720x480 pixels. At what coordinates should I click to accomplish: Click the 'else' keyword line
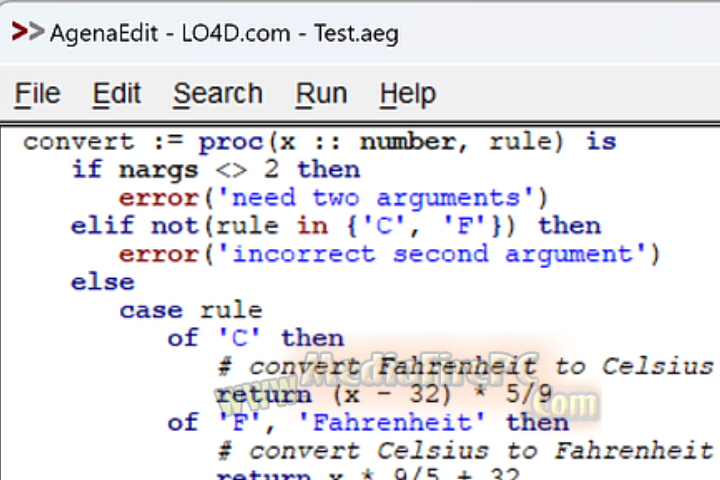coord(103,282)
